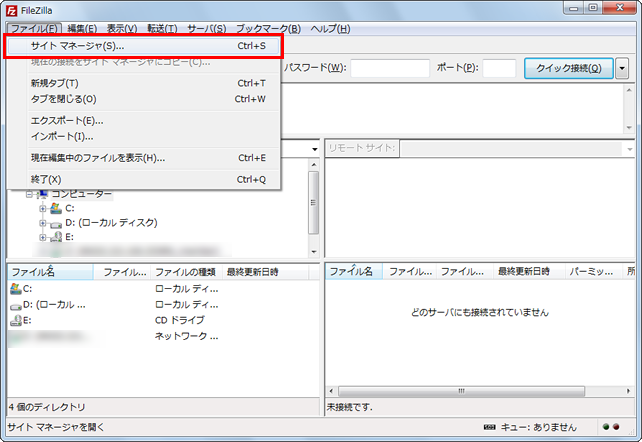642x442 pixels.
Task: Open Site Manager menu entry サイト マネージャ(S)
Action: click(x=143, y=46)
